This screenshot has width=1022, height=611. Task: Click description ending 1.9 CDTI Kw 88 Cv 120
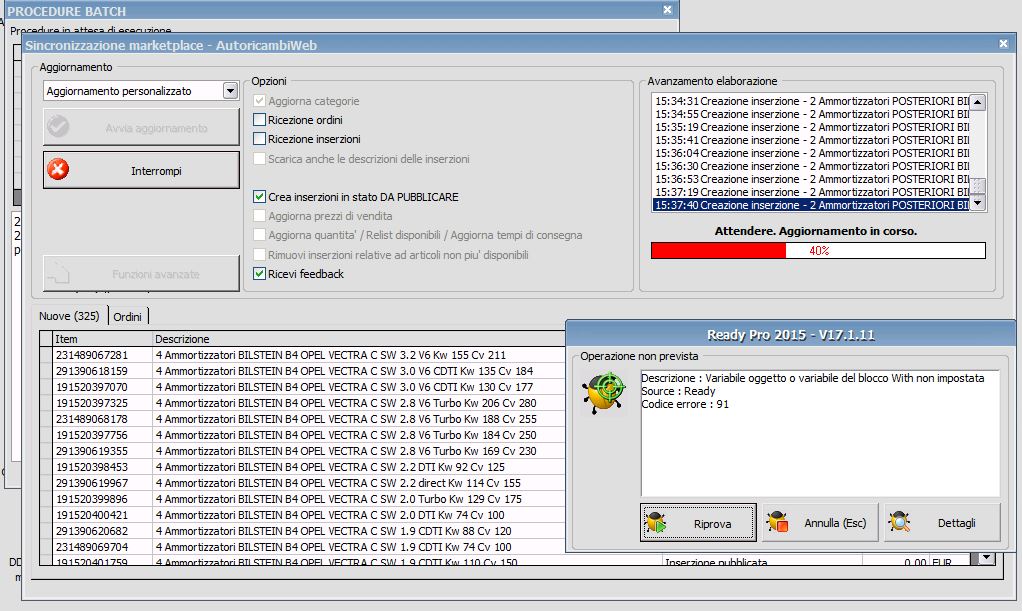click(x=333, y=531)
